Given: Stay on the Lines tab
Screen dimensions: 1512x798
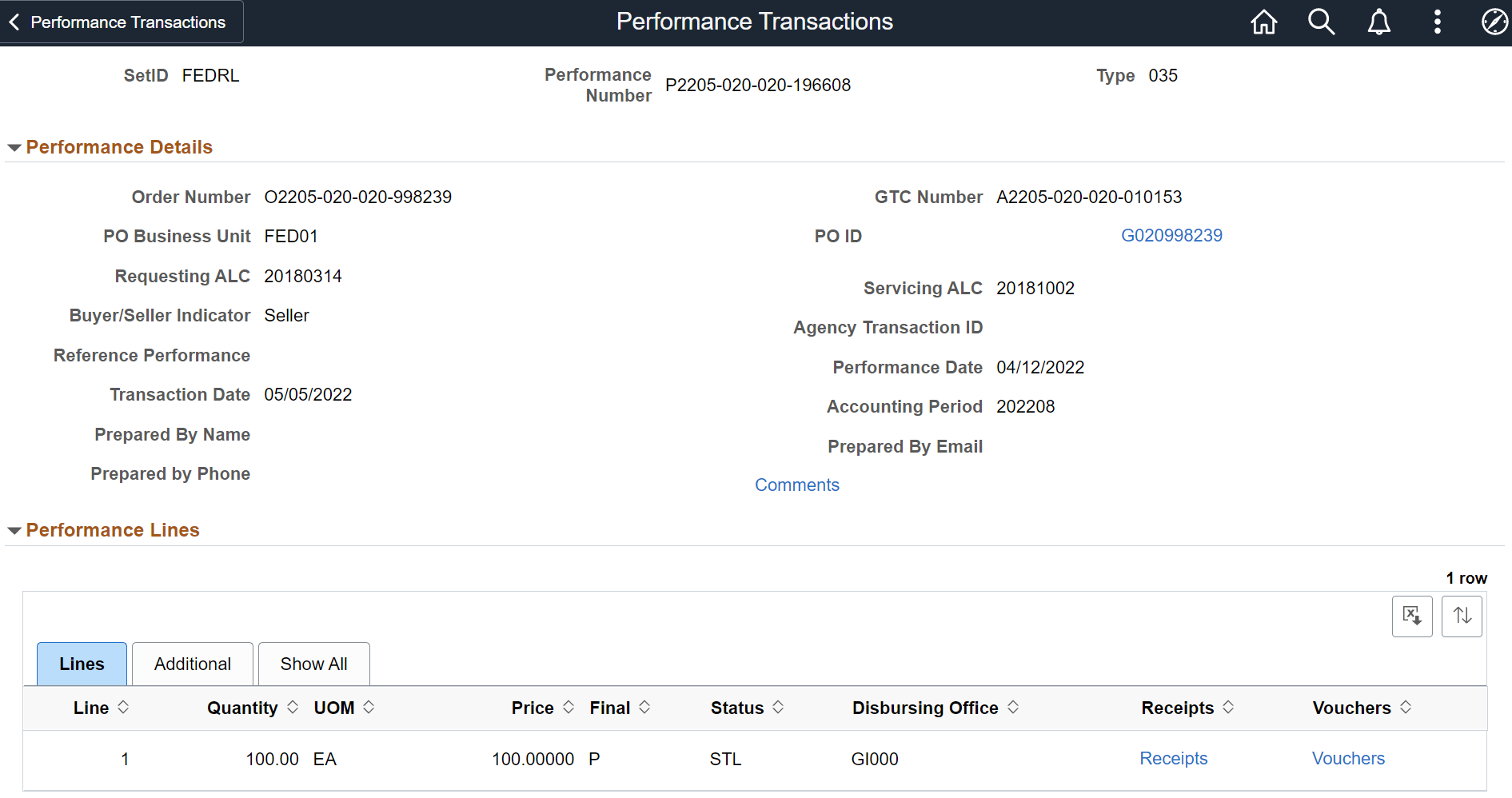Looking at the screenshot, I should click(82, 664).
